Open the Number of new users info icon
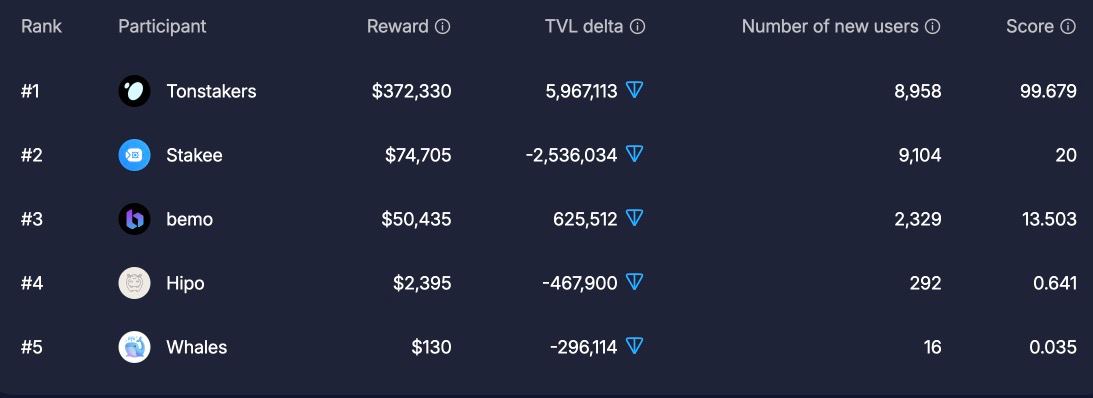This screenshot has width=1093, height=398. click(x=933, y=27)
